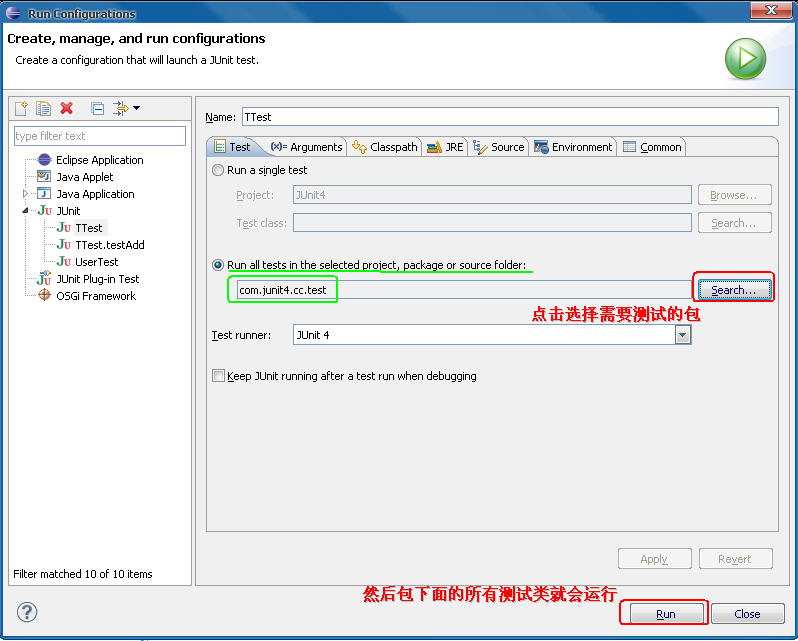The image size is (798, 641).
Task: Click Search button next to package field
Action: 734,290
